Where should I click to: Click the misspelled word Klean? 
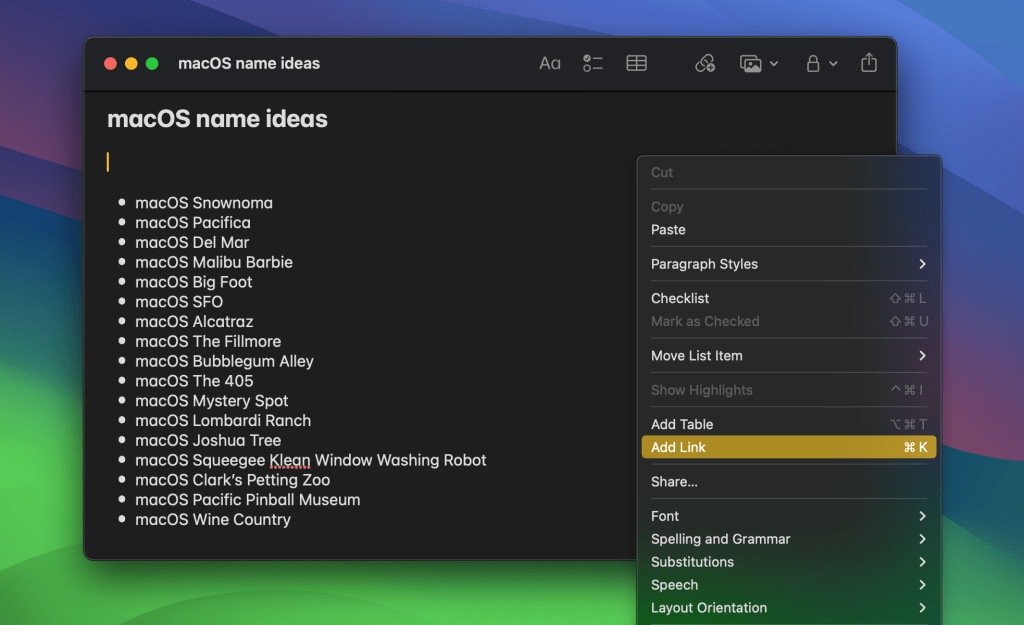pyautogui.click(x=289, y=461)
